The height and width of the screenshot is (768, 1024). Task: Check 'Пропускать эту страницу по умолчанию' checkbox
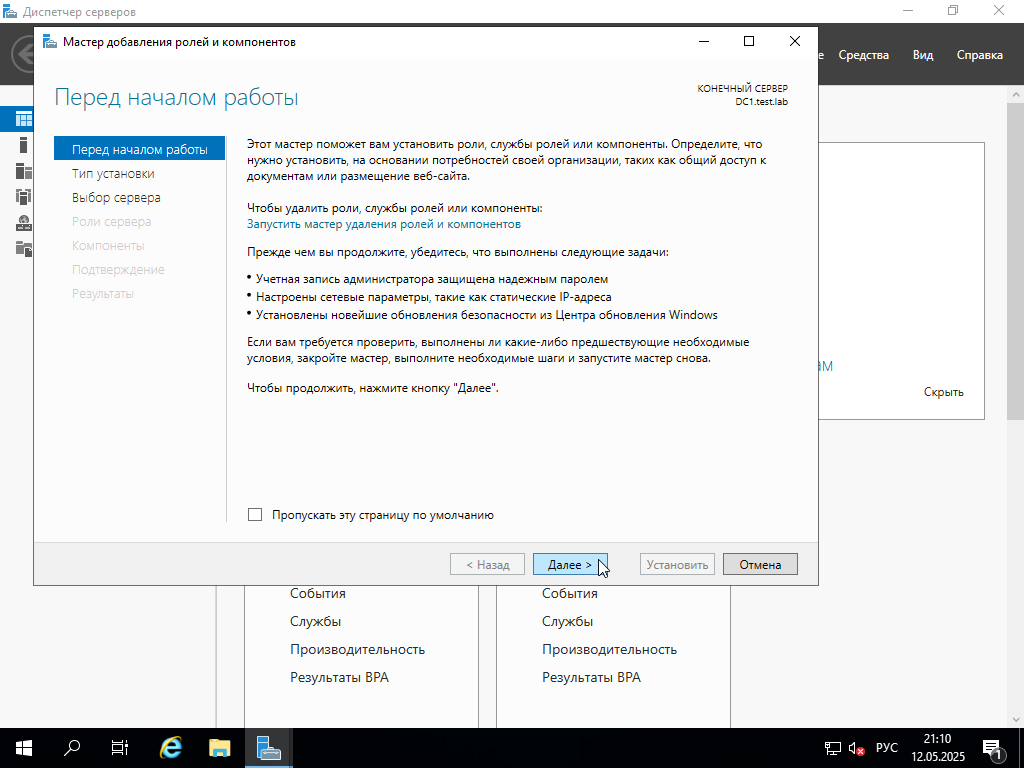[x=255, y=515]
